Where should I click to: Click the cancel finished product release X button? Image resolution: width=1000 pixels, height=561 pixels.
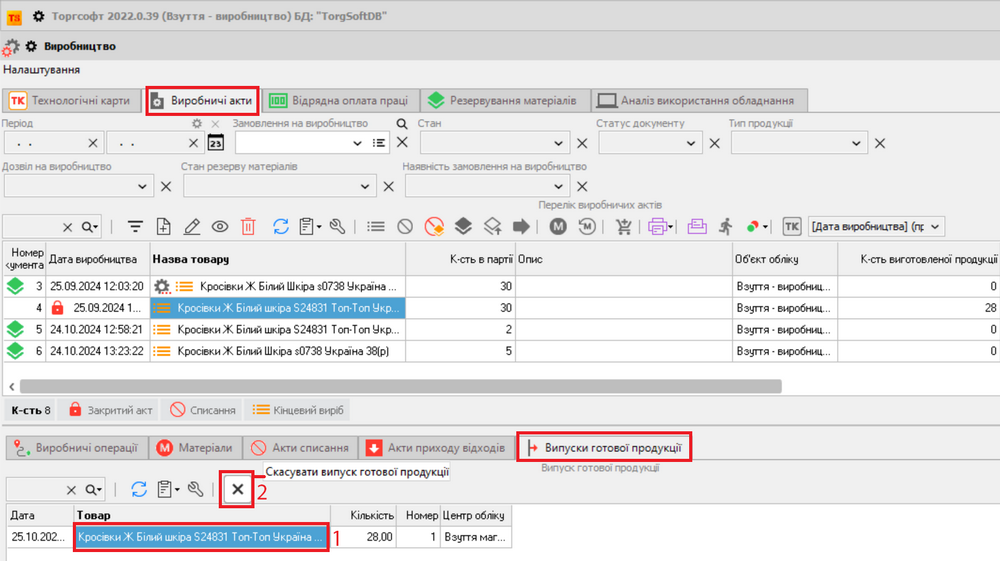tap(237, 489)
